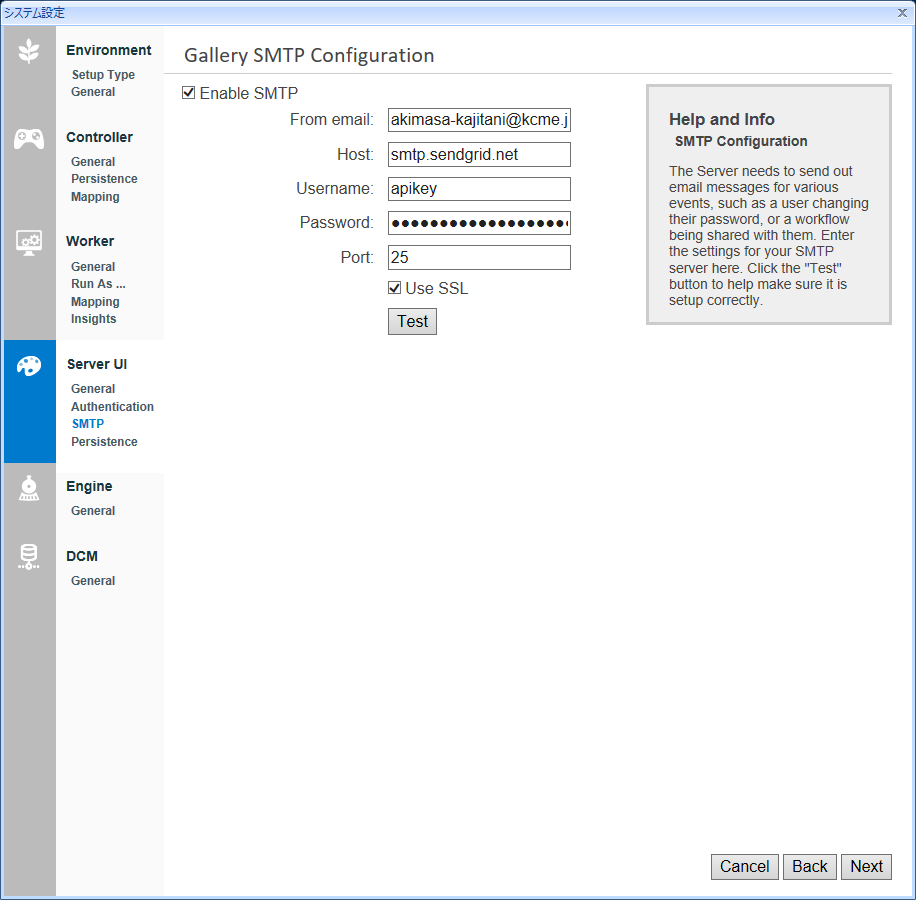Focus the Host text field
The image size is (916, 900).
479,154
